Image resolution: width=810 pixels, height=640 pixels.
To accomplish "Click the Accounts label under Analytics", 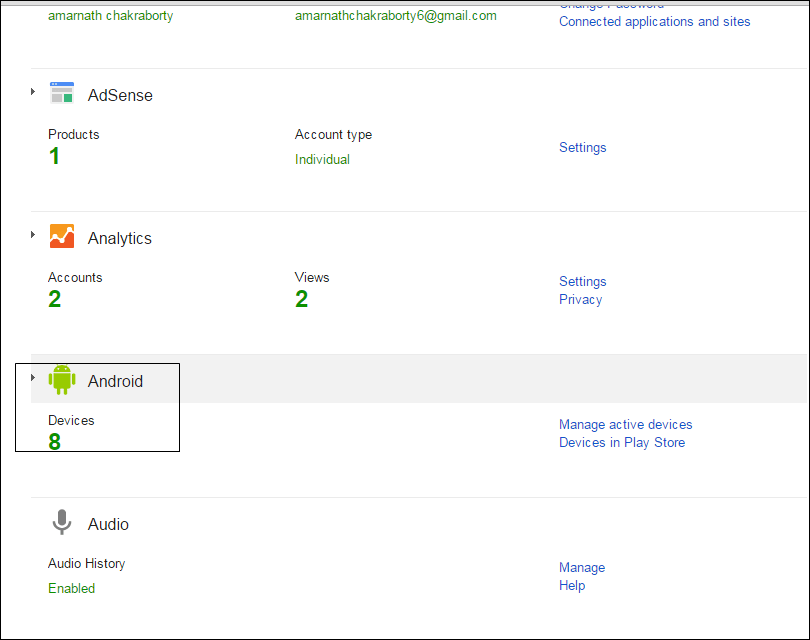I will 75,277.
